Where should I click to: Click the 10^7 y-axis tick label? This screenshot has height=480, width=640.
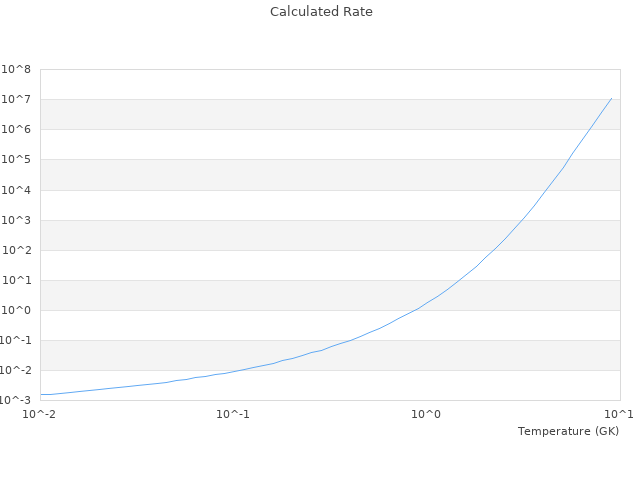pos(16,100)
